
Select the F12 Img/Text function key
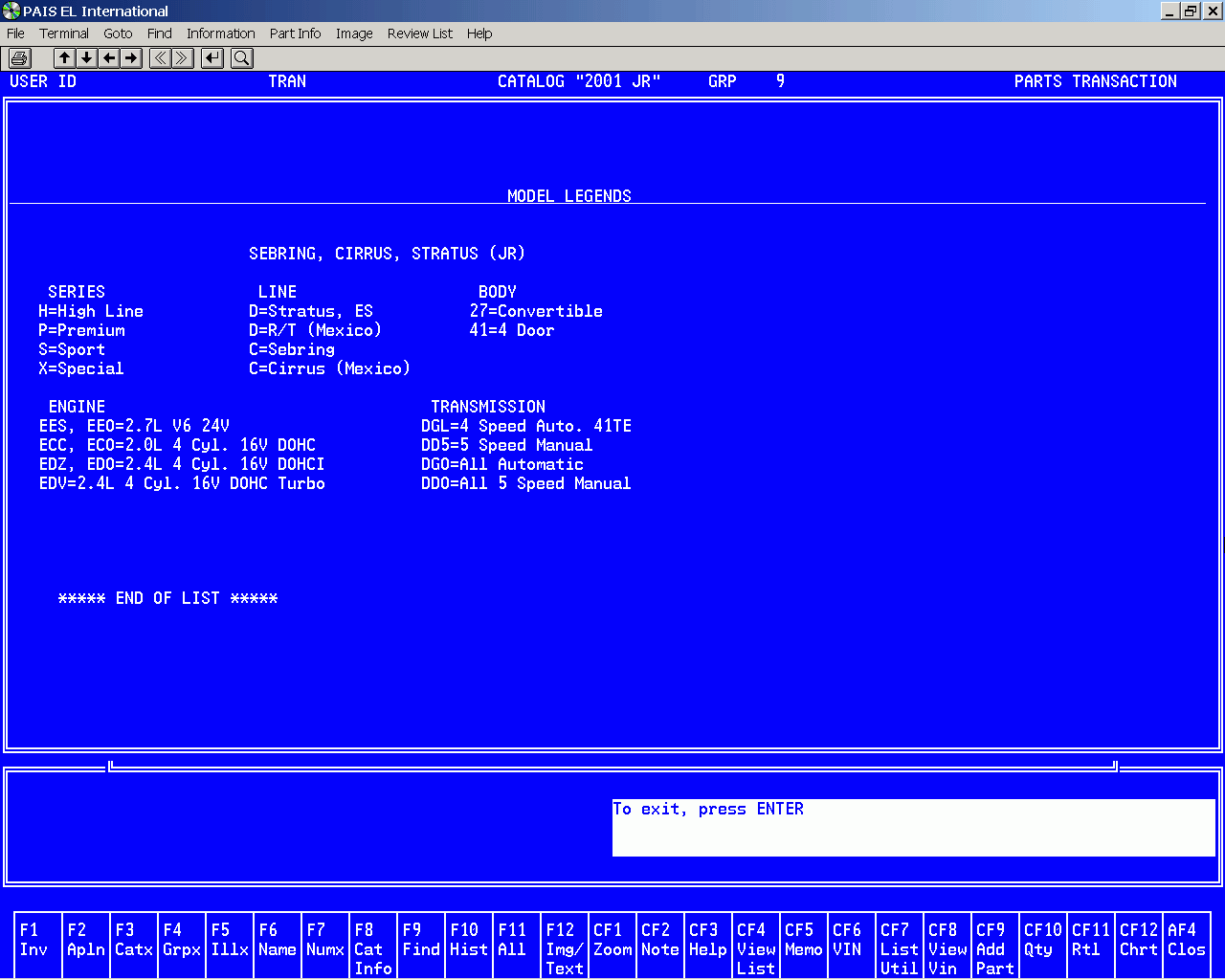click(565, 946)
